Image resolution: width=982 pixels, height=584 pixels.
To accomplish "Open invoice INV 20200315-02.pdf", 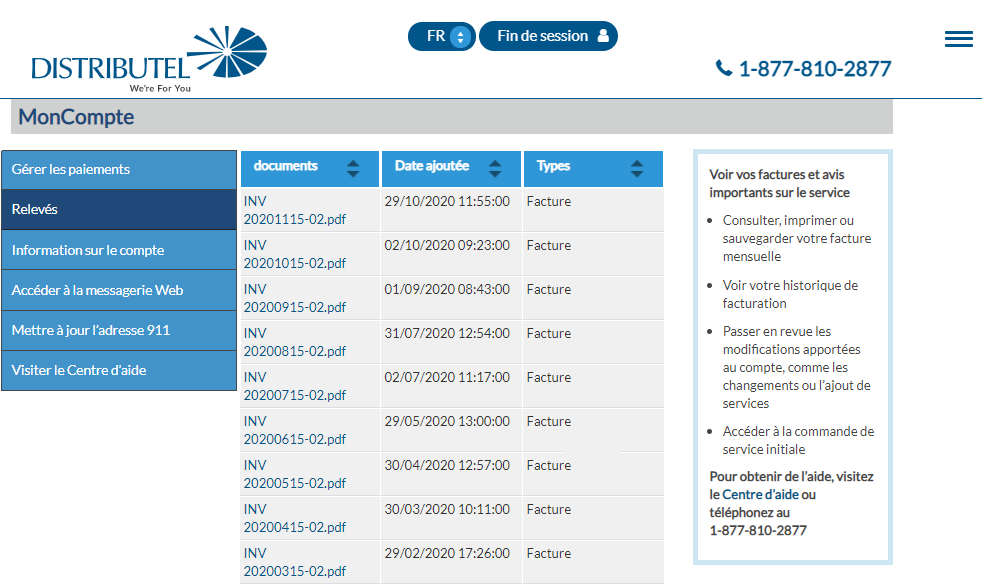I will click(x=290, y=562).
